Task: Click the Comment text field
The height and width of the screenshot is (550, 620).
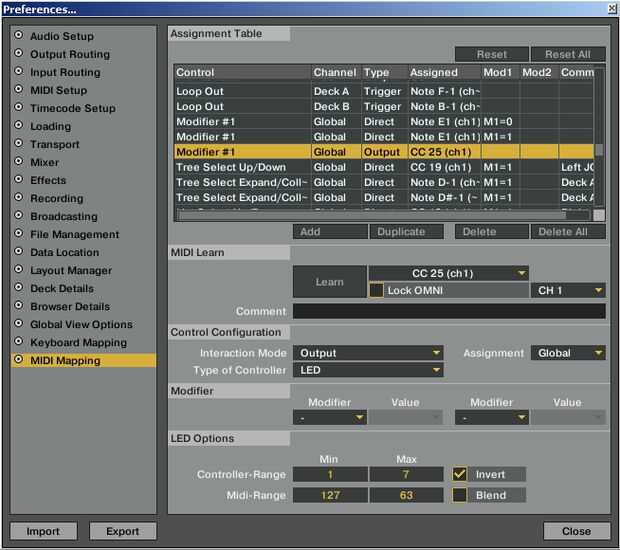Action: tap(449, 311)
